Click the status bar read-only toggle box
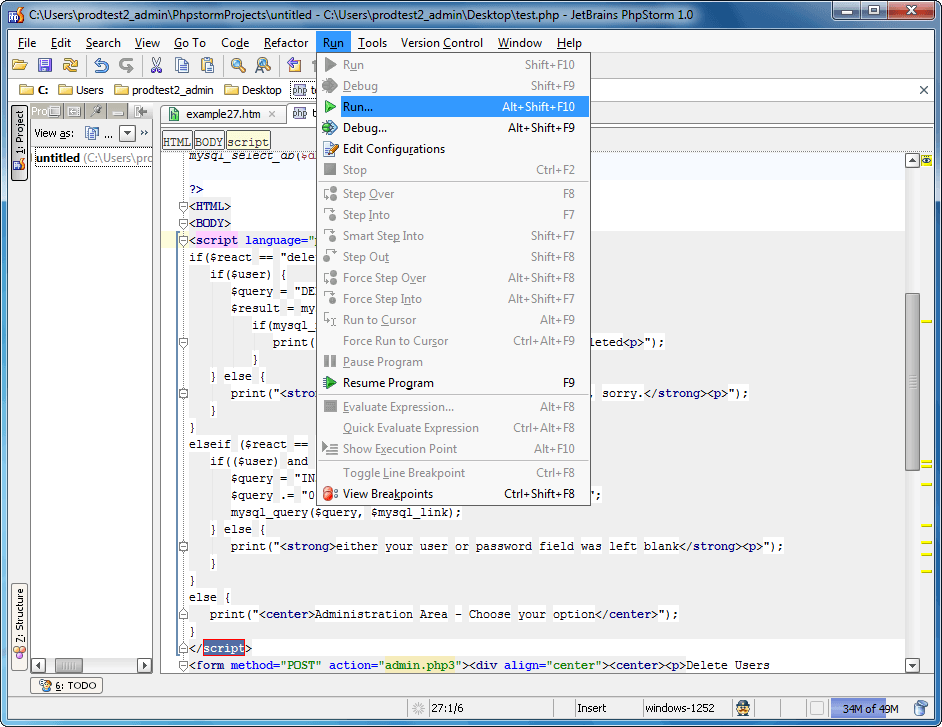Image resolution: width=942 pixels, height=727 pixels. click(x=816, y=708)
